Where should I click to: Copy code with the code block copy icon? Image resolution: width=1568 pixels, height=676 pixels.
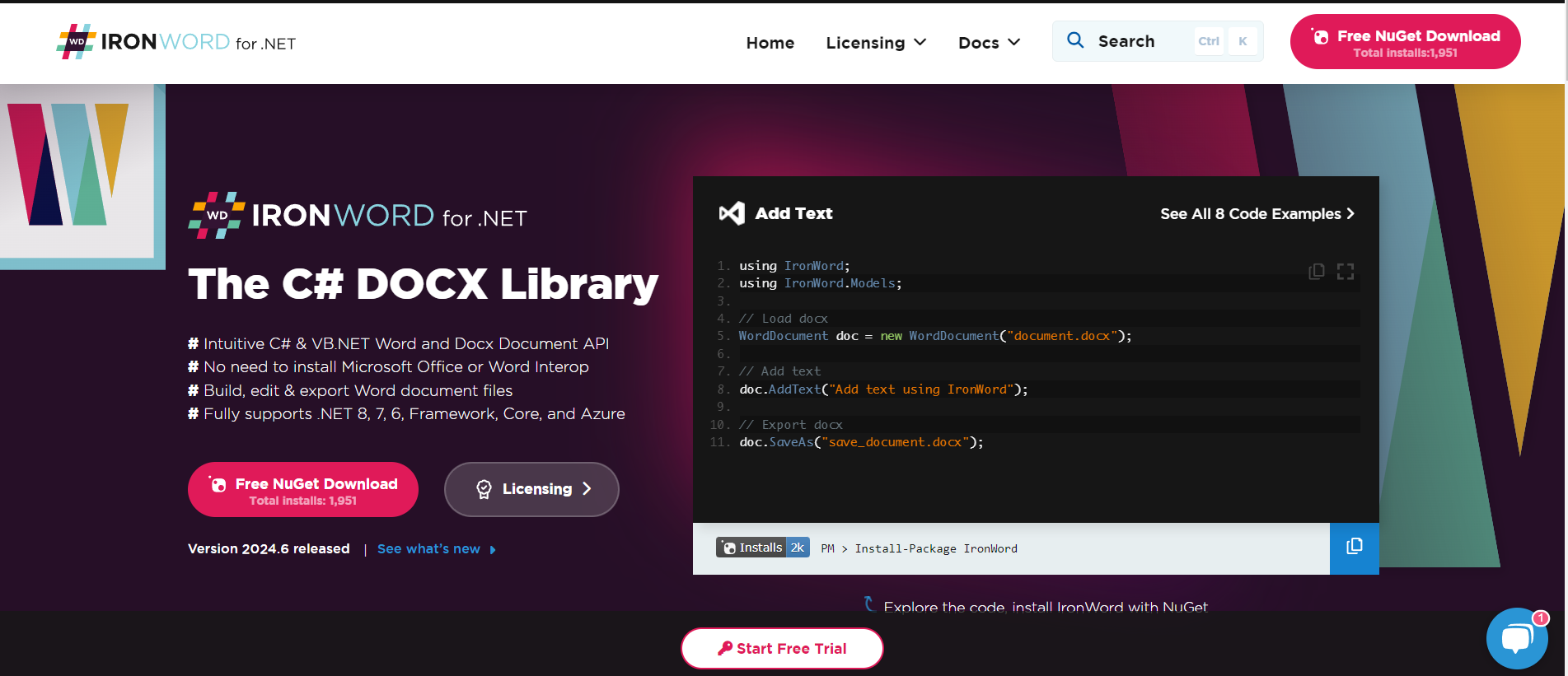1317,272
